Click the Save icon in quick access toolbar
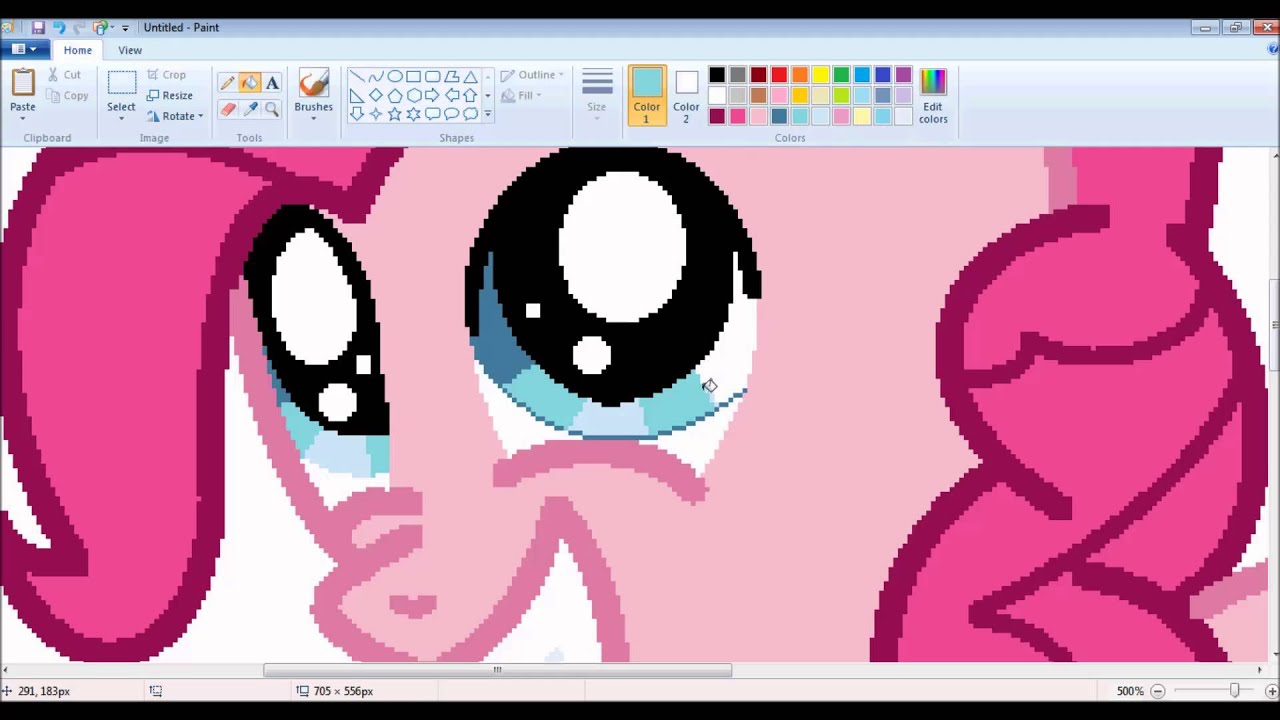The image size is (1280, 720). coord(38,27)
